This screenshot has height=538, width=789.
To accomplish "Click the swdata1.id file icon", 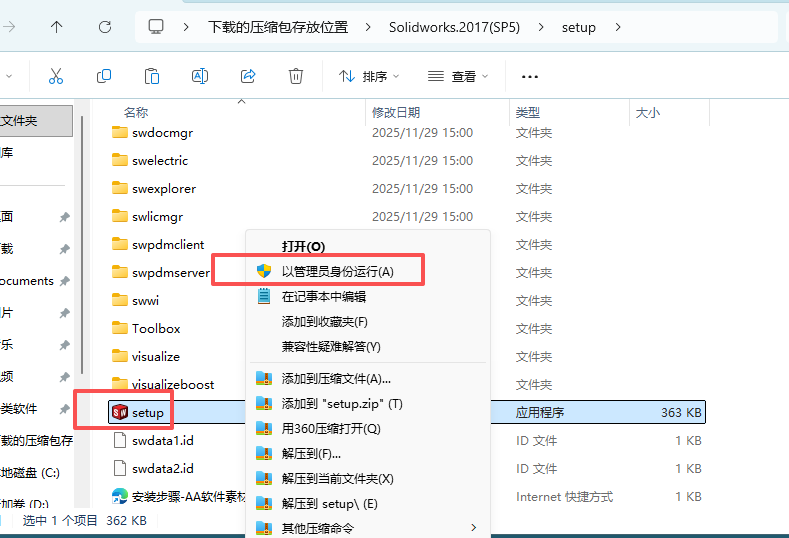I will (120, 440).
